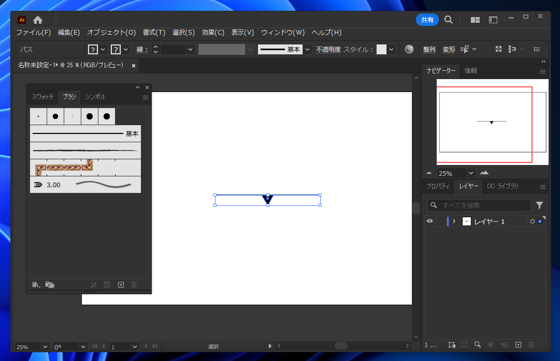Image resolution: width=560 pixels, height=361 pixels.
Task: Open the 基本 brush definition dropdown
Action: coord(308,49)
